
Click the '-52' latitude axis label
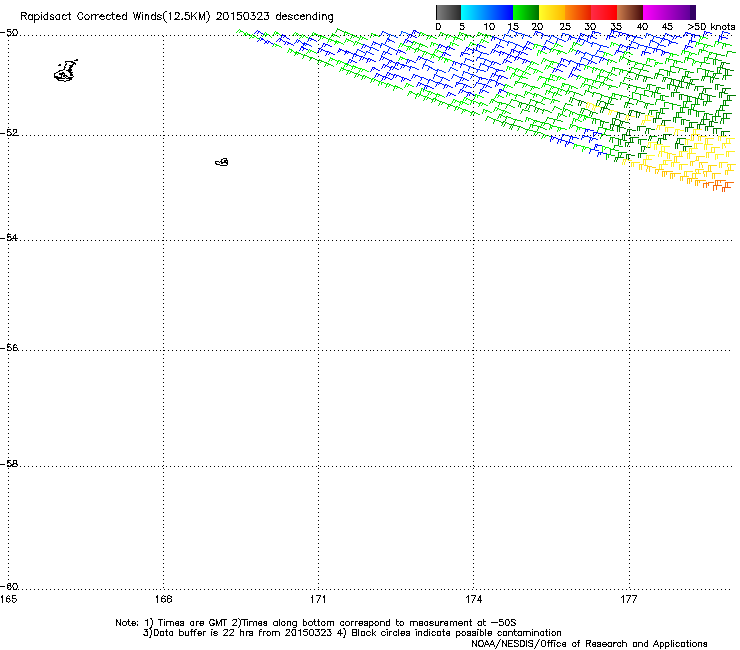pos(9,133)
